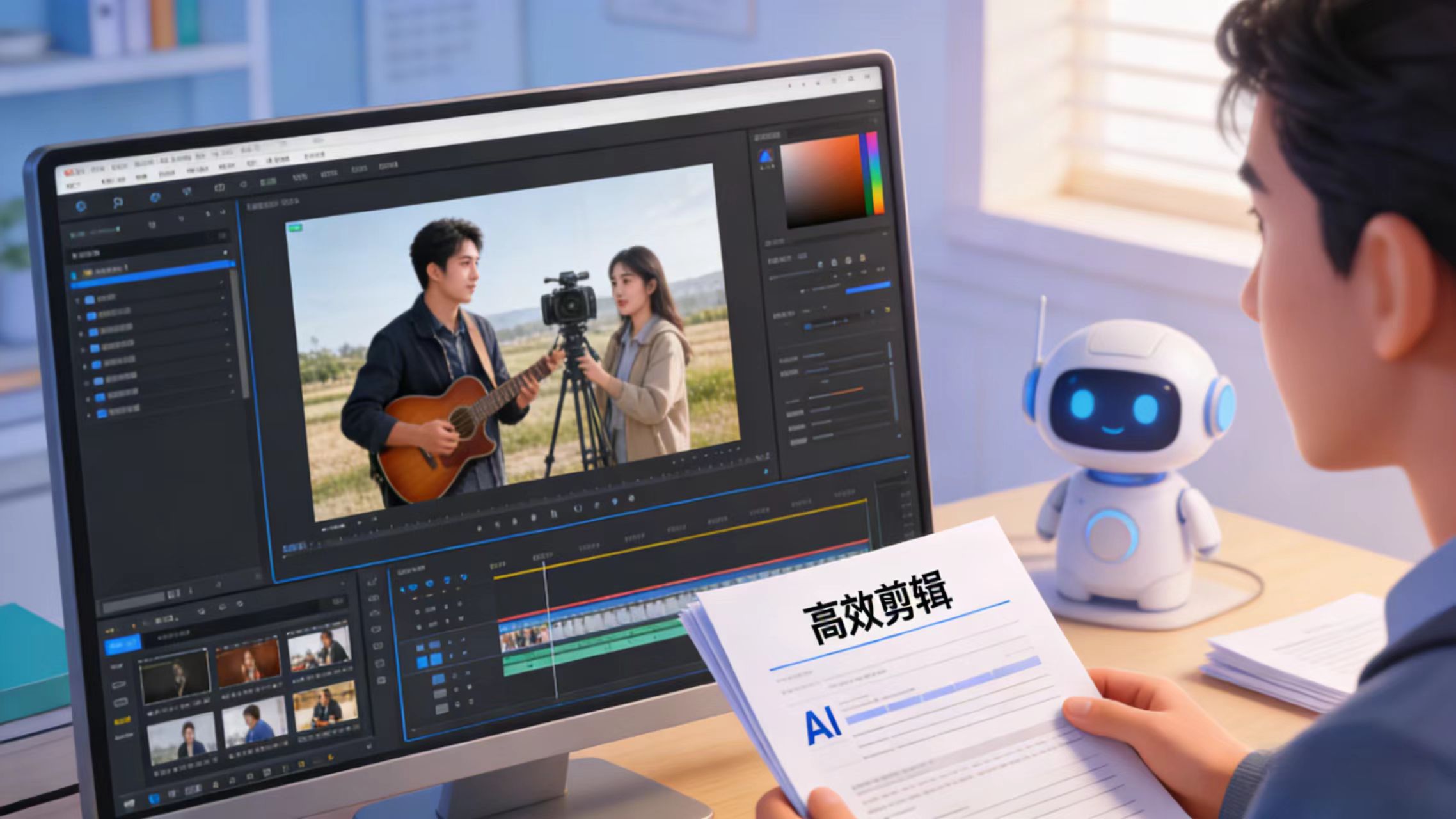Select the green highlighted tab in top toolbar
This screenshot has height=819, width=1456.
[x=268, y=182]
